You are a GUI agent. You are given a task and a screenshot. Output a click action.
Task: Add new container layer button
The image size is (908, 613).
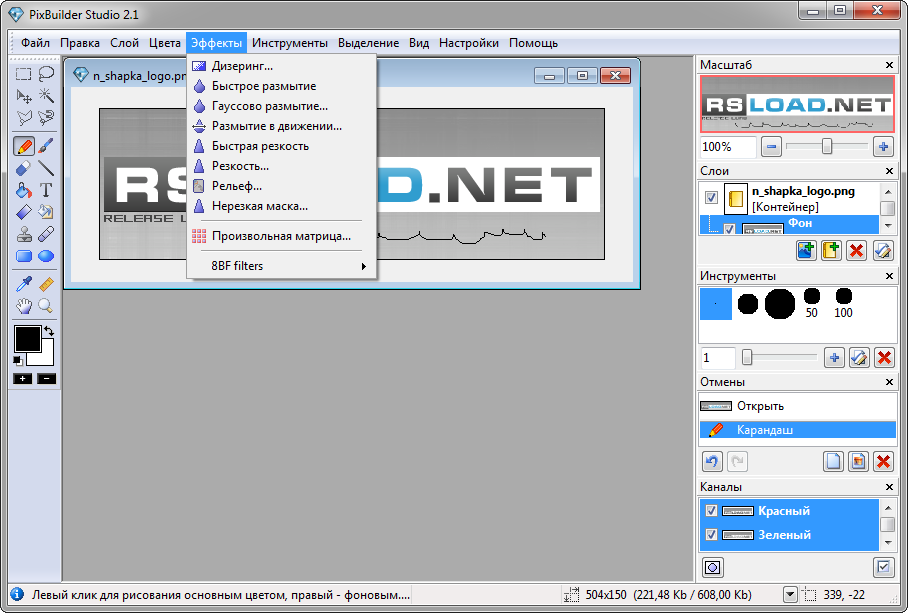pyautogui.click(x=831, y=250)
